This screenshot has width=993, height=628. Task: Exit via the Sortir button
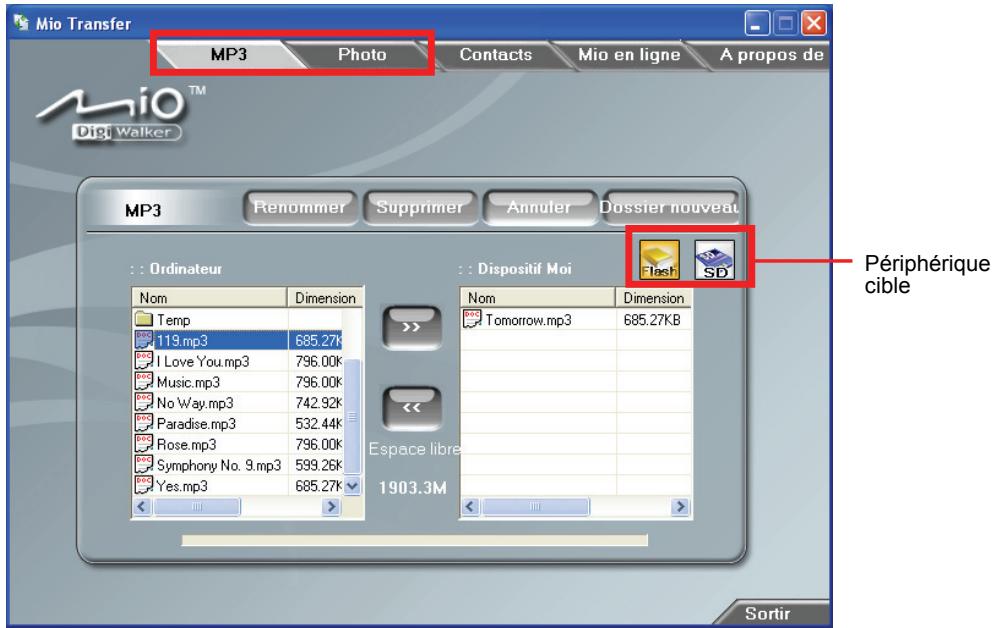click(768, 613)
